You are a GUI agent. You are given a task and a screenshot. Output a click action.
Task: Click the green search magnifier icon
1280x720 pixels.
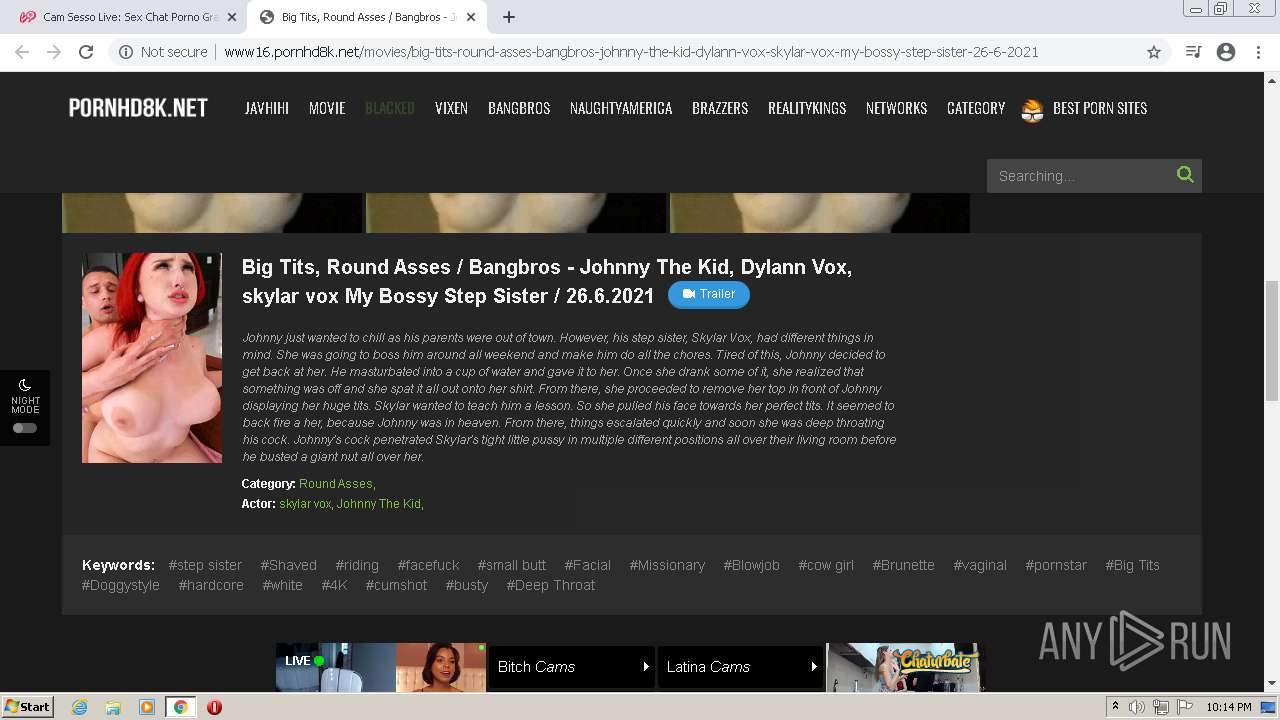(x=1185, y=175)
